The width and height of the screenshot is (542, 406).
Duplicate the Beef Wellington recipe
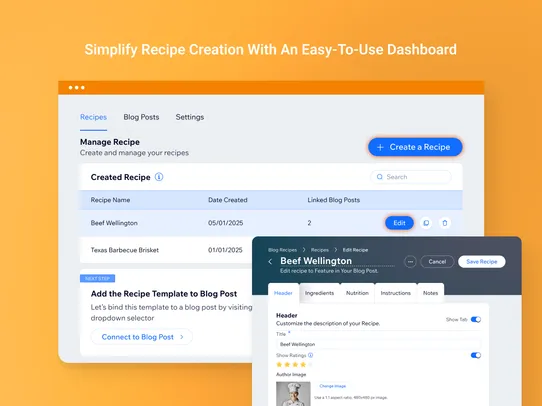pos(426,223)
